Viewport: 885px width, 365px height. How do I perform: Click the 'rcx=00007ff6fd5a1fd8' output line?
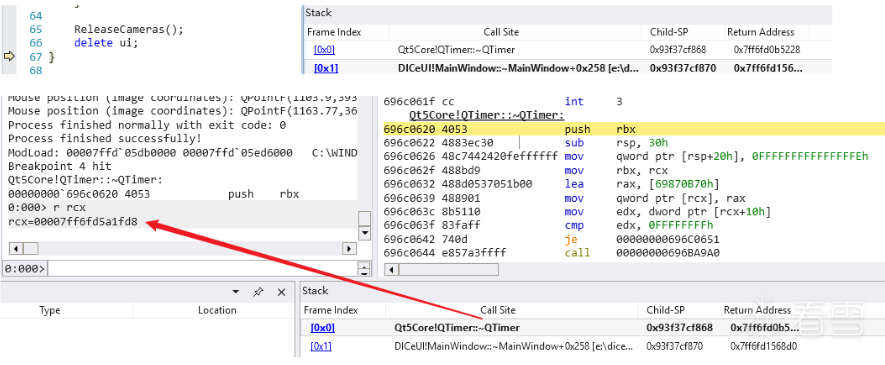73,222
